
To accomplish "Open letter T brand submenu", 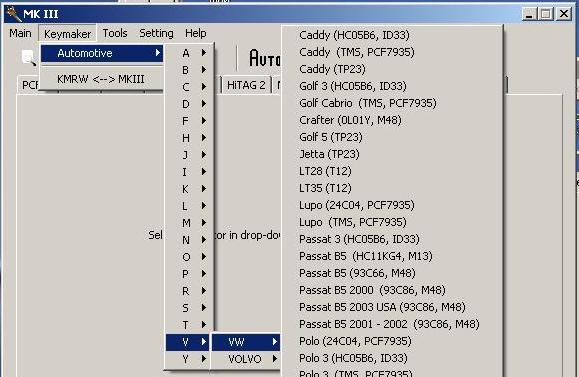I will (189, 325).
